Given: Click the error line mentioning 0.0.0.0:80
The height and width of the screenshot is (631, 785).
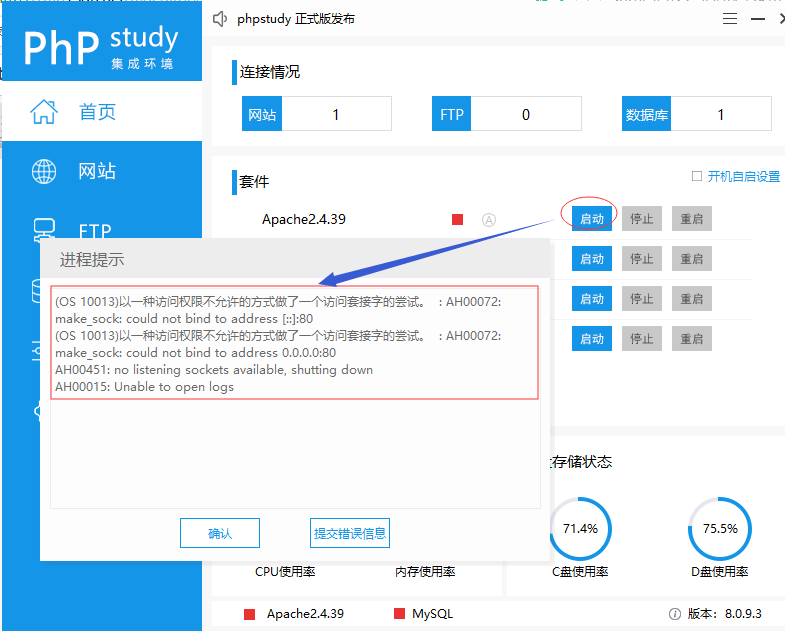Looking at the screenshot, I should (x=196, y=353).
